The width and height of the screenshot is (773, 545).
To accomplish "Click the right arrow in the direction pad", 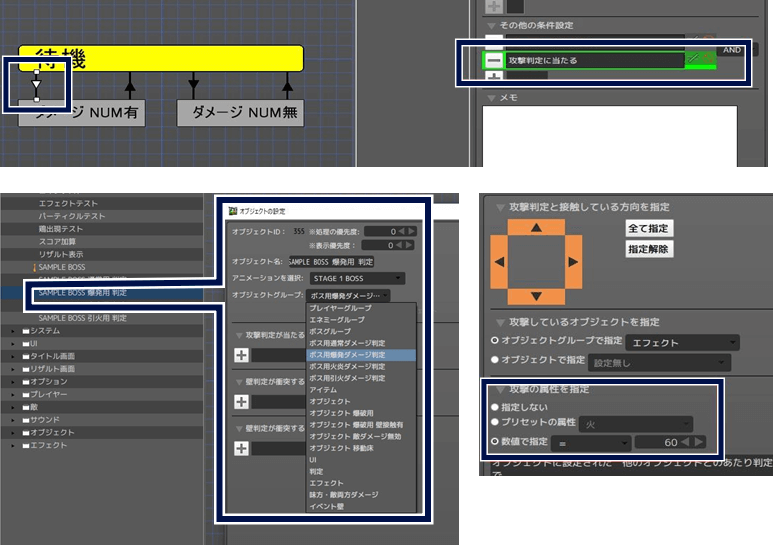I will (574, 263).
